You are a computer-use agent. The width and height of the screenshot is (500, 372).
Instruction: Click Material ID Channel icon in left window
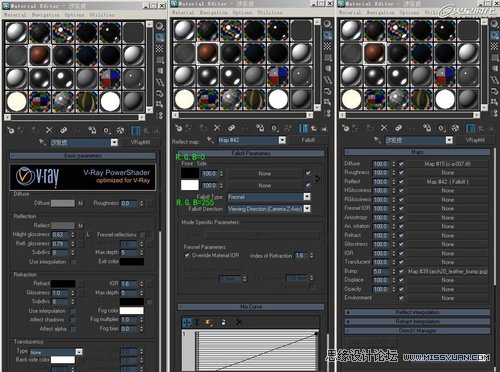tap(106, 130)
